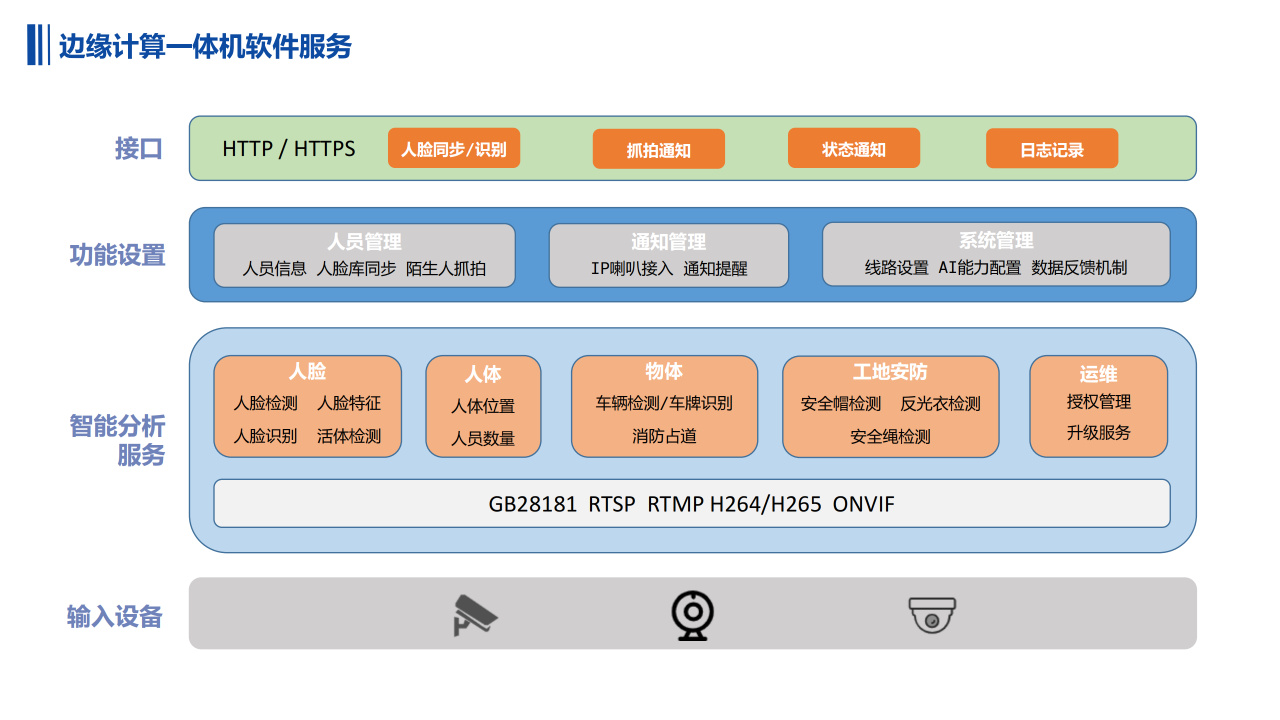Click the 工地安防 block
This screenshot has height=720, width=1280.
tap(890, 406)
